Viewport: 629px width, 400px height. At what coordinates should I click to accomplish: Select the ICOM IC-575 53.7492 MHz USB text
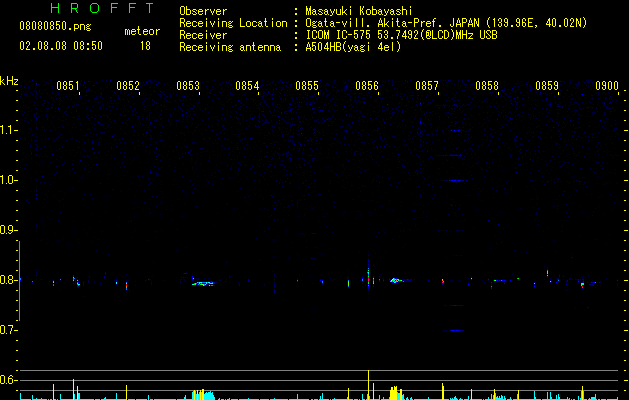(x=402, y=35)
